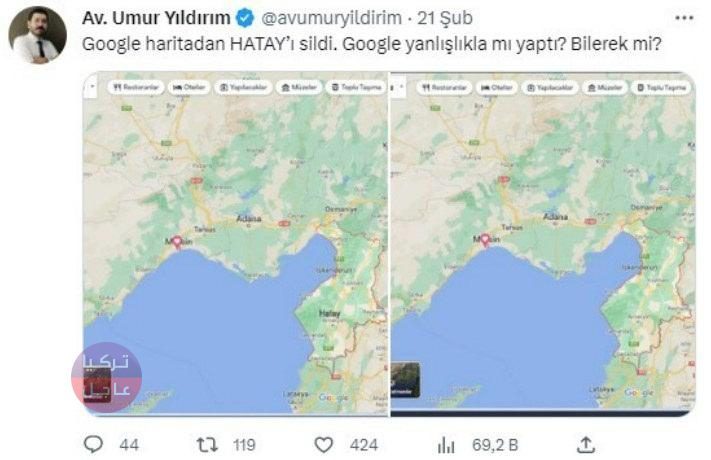Open the Av. Umur Yıldırım display name
Screen dimensions: 711x460
156,18
